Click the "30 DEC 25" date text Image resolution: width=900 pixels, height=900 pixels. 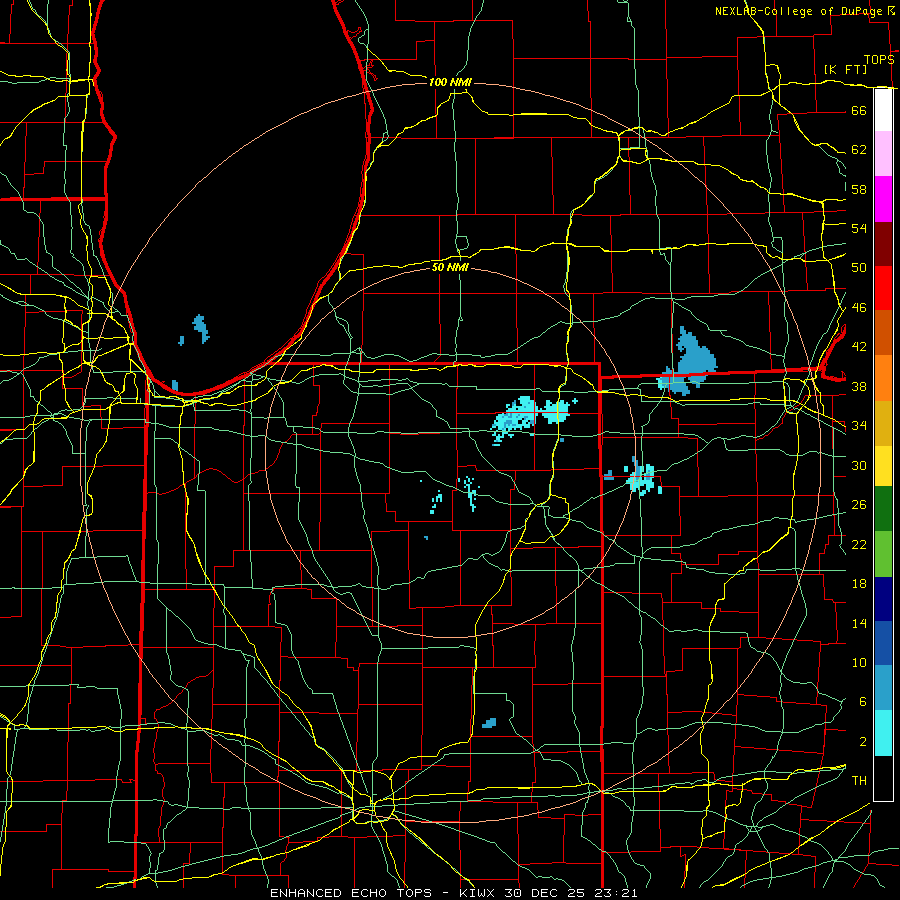point(546,893)
